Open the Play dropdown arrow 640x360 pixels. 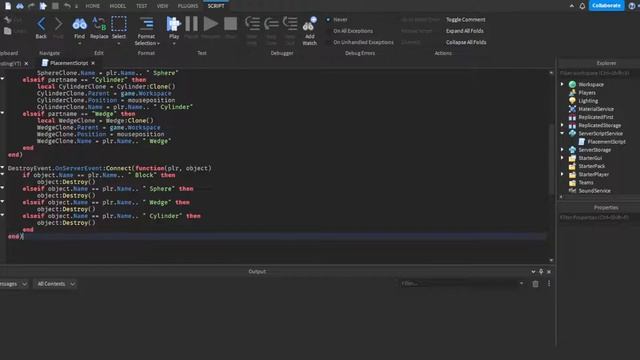[174, 43]
